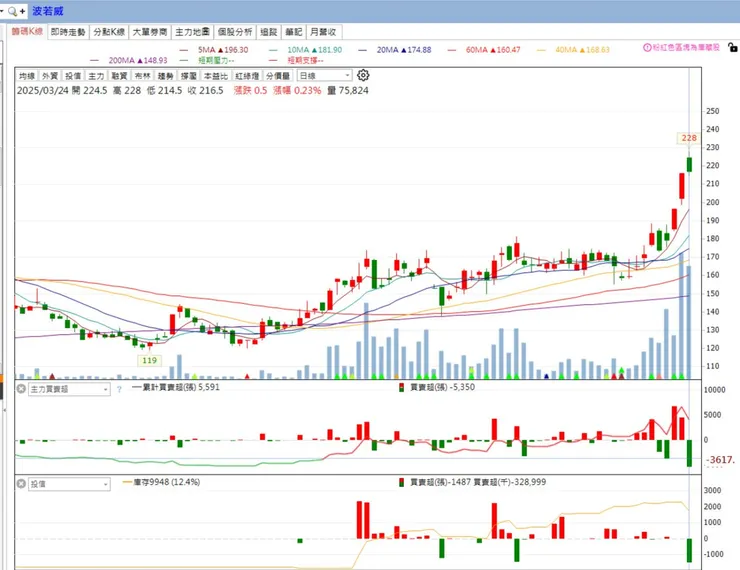Viewport: 740px width, 570px height.
Task: Toggle the 撐壓 overlay button
Action: click(x=188, y=76)
